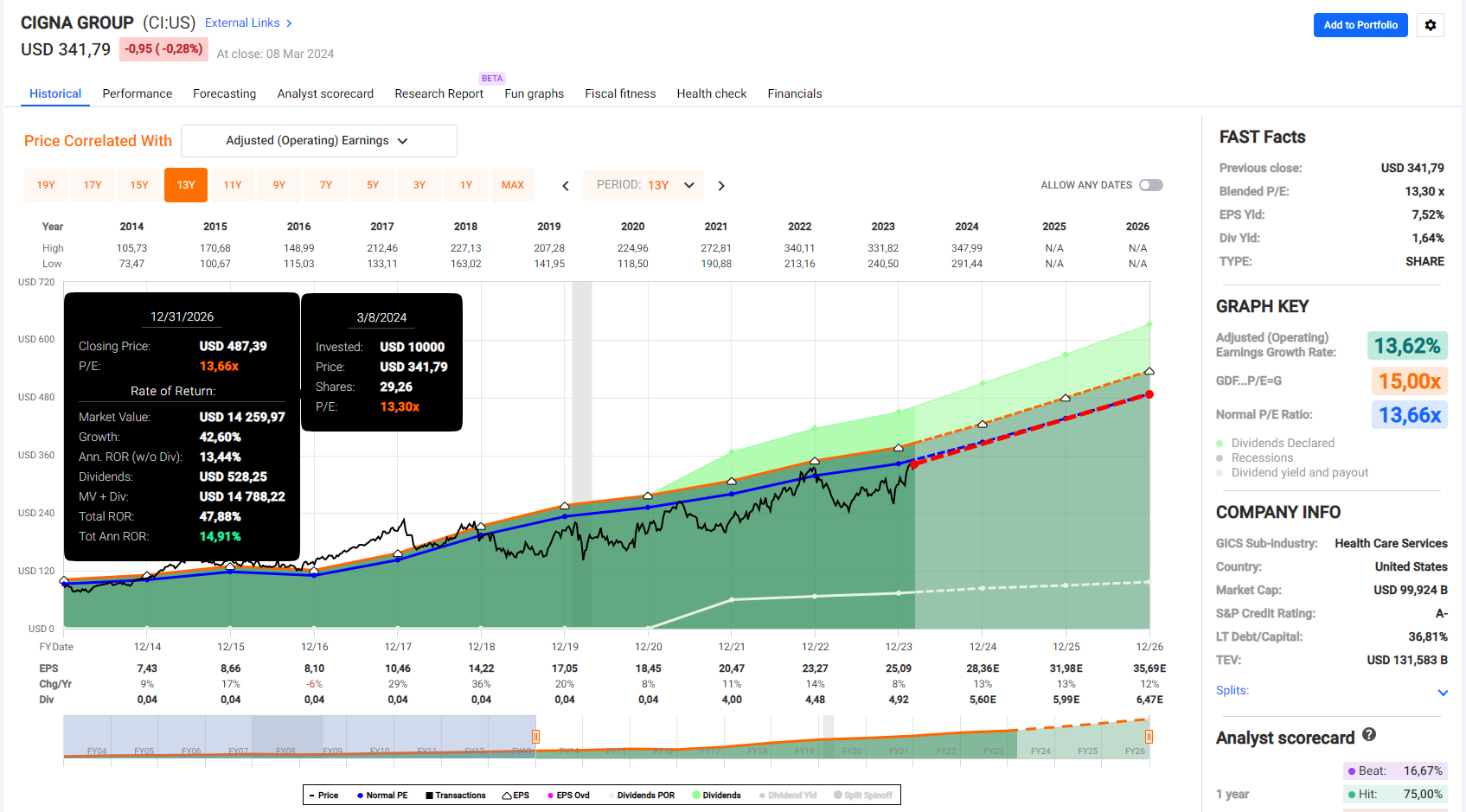Image resolution: width=1466 pixels, height=812 pixels.
Task: Open Health check tab
Action: 712,93
